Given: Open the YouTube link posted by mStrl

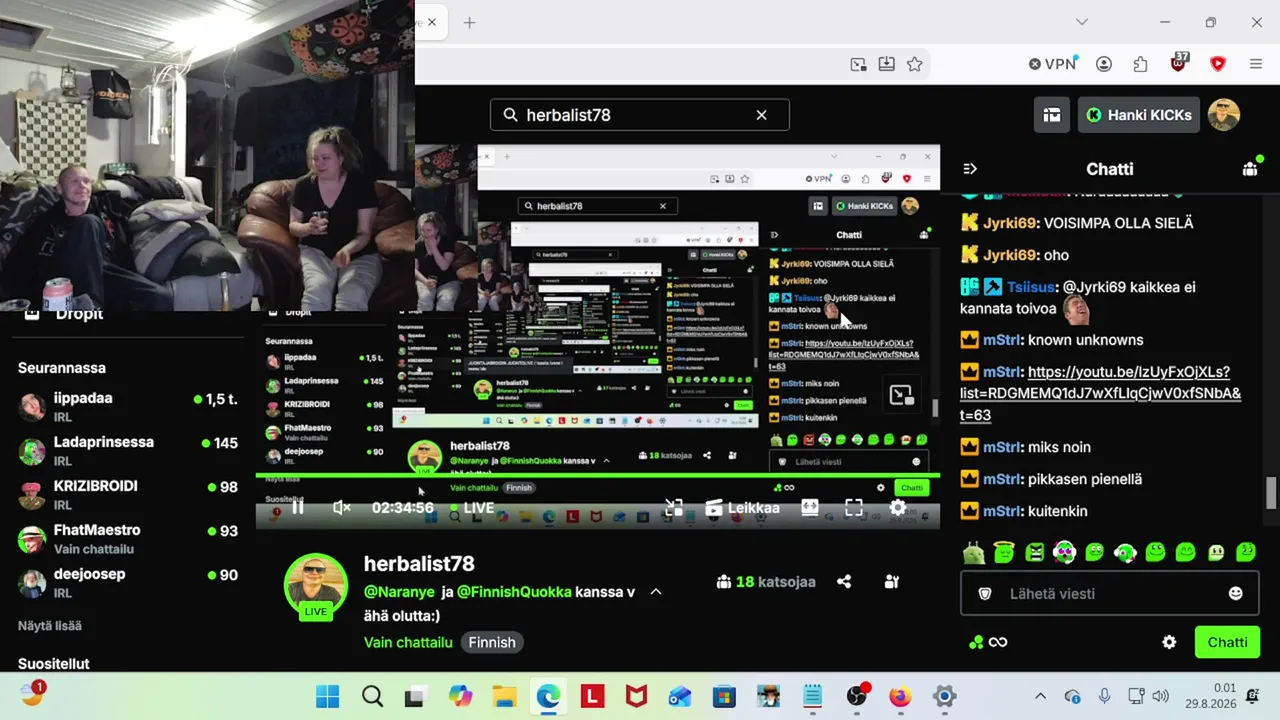Looking at the screenshot, I should point(1100,393).
